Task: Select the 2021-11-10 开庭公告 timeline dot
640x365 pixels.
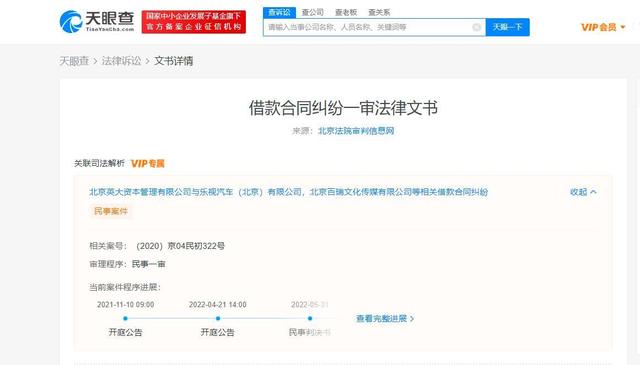Action: coord(125,318)
